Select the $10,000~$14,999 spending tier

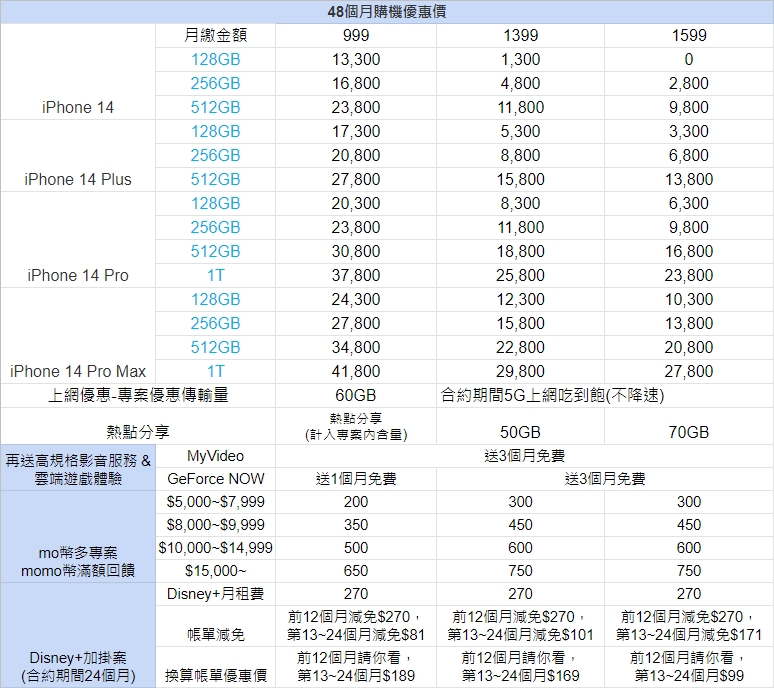pos(216,548)
